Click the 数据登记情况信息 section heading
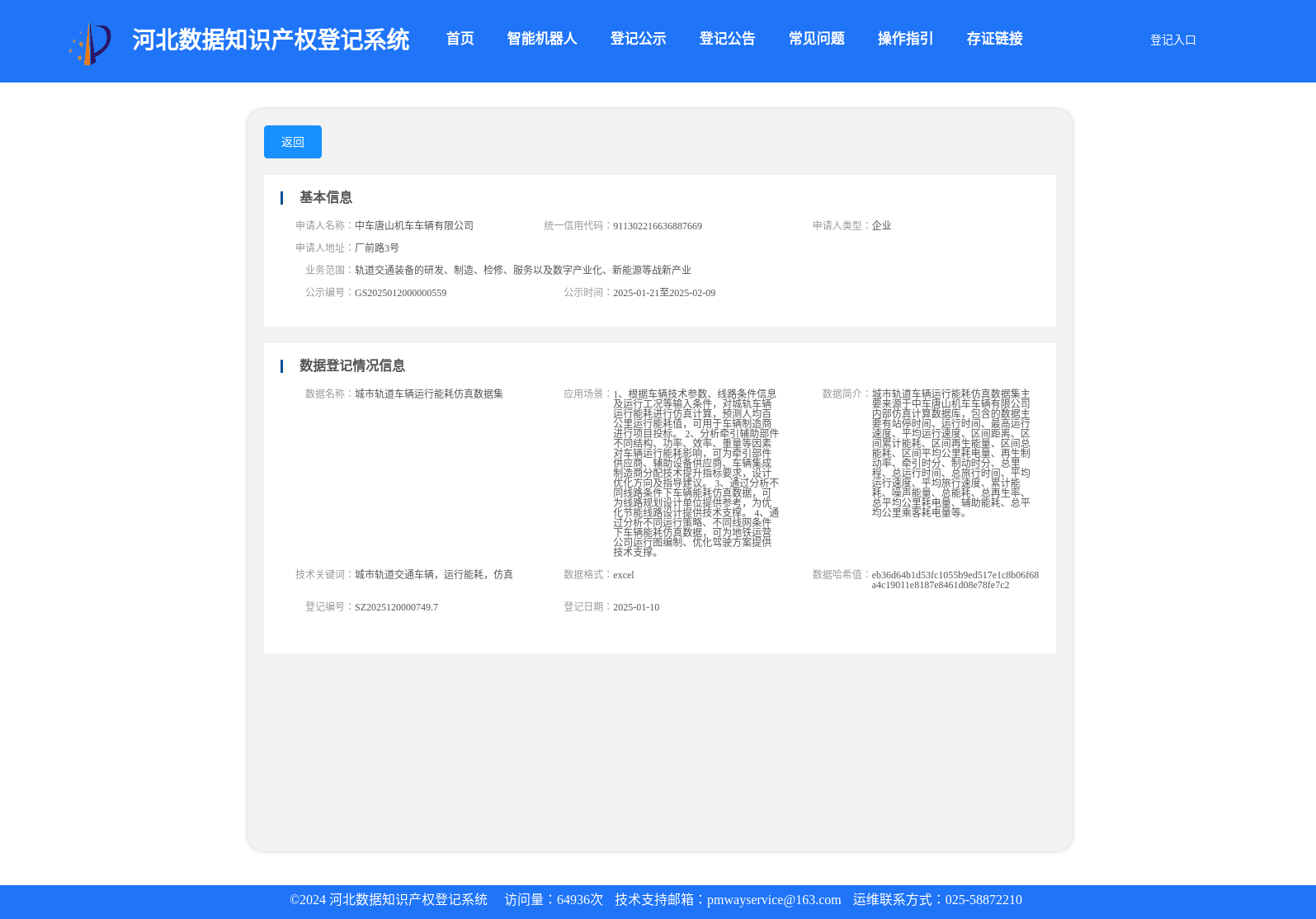 tap(352, 365)
